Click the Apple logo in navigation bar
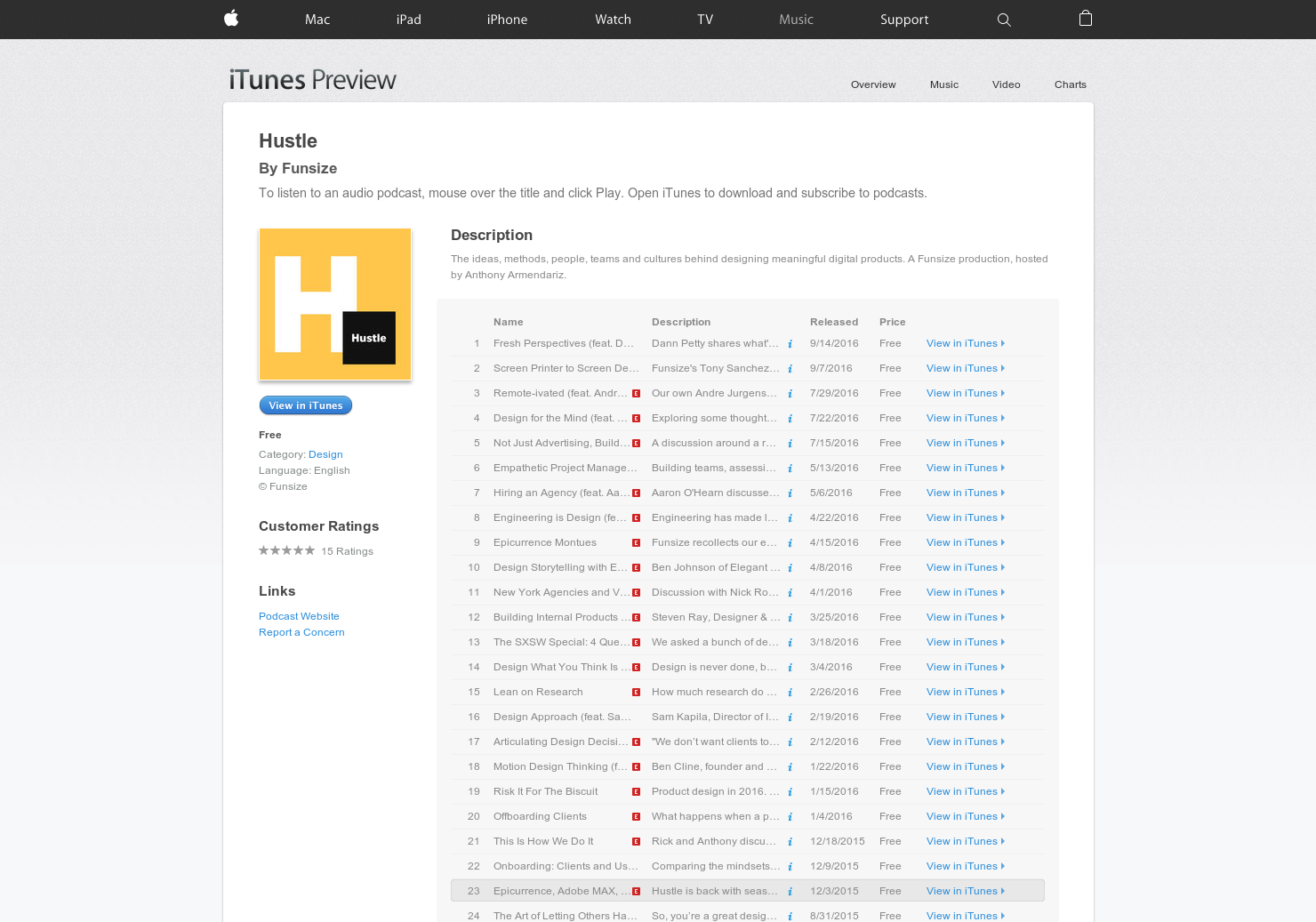The width and height of the screenshot is (1316, 922). tap(230, 19)
